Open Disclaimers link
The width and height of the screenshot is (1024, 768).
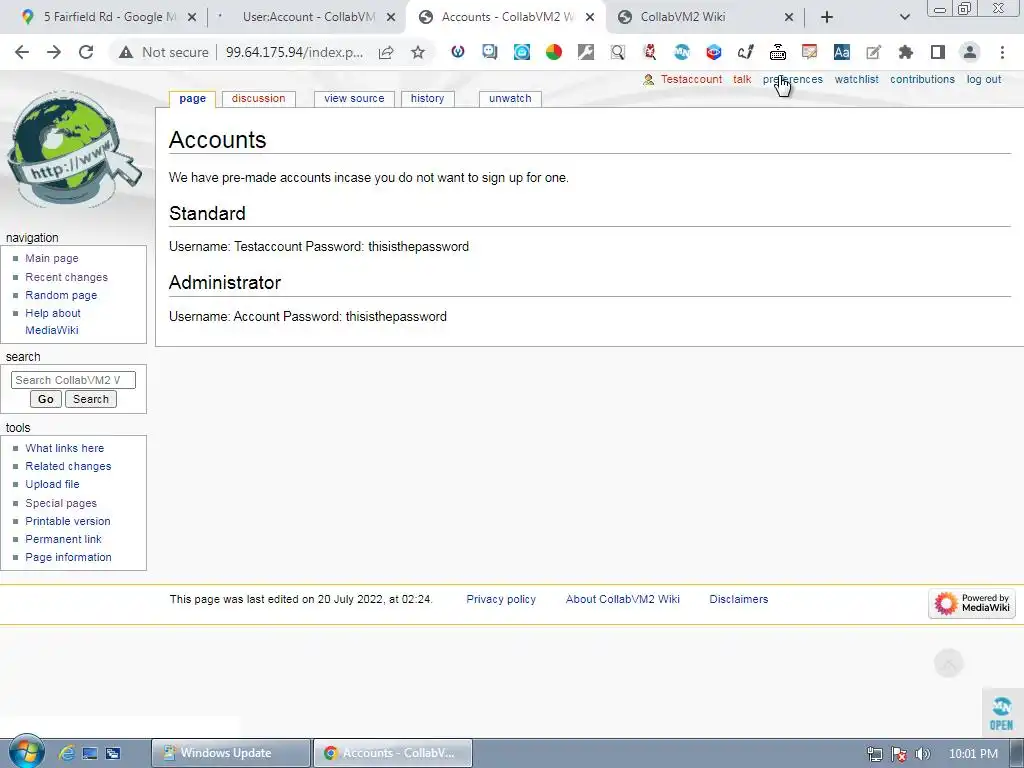point(739,600)
